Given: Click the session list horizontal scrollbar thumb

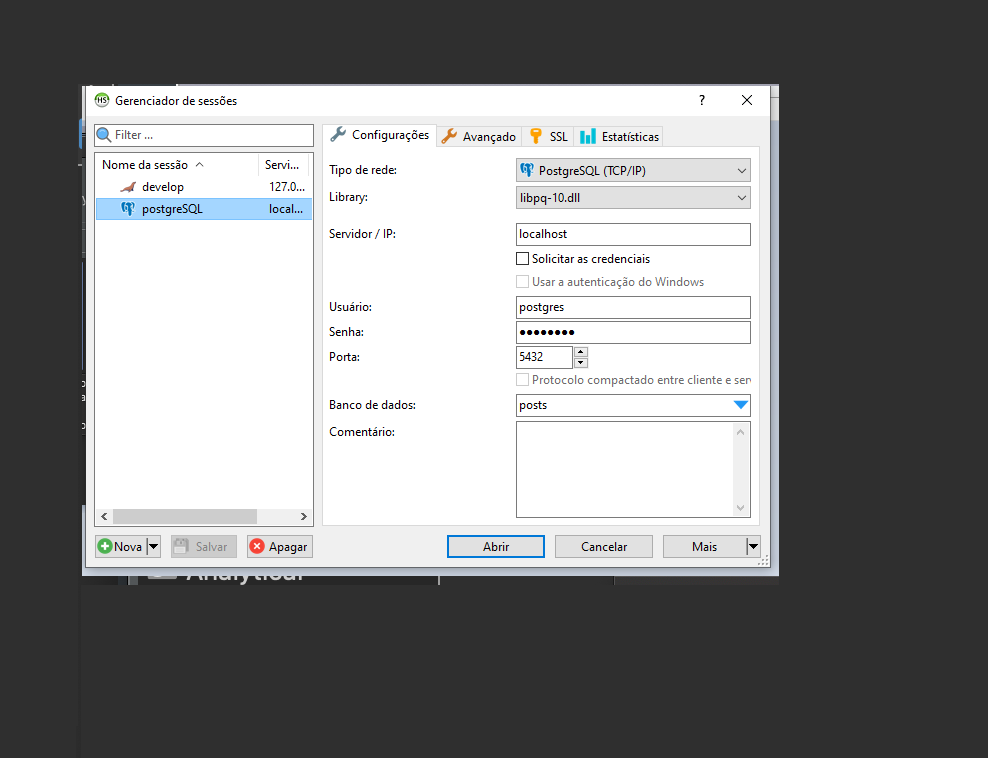Looking at the screenshot, I should 185,517.
